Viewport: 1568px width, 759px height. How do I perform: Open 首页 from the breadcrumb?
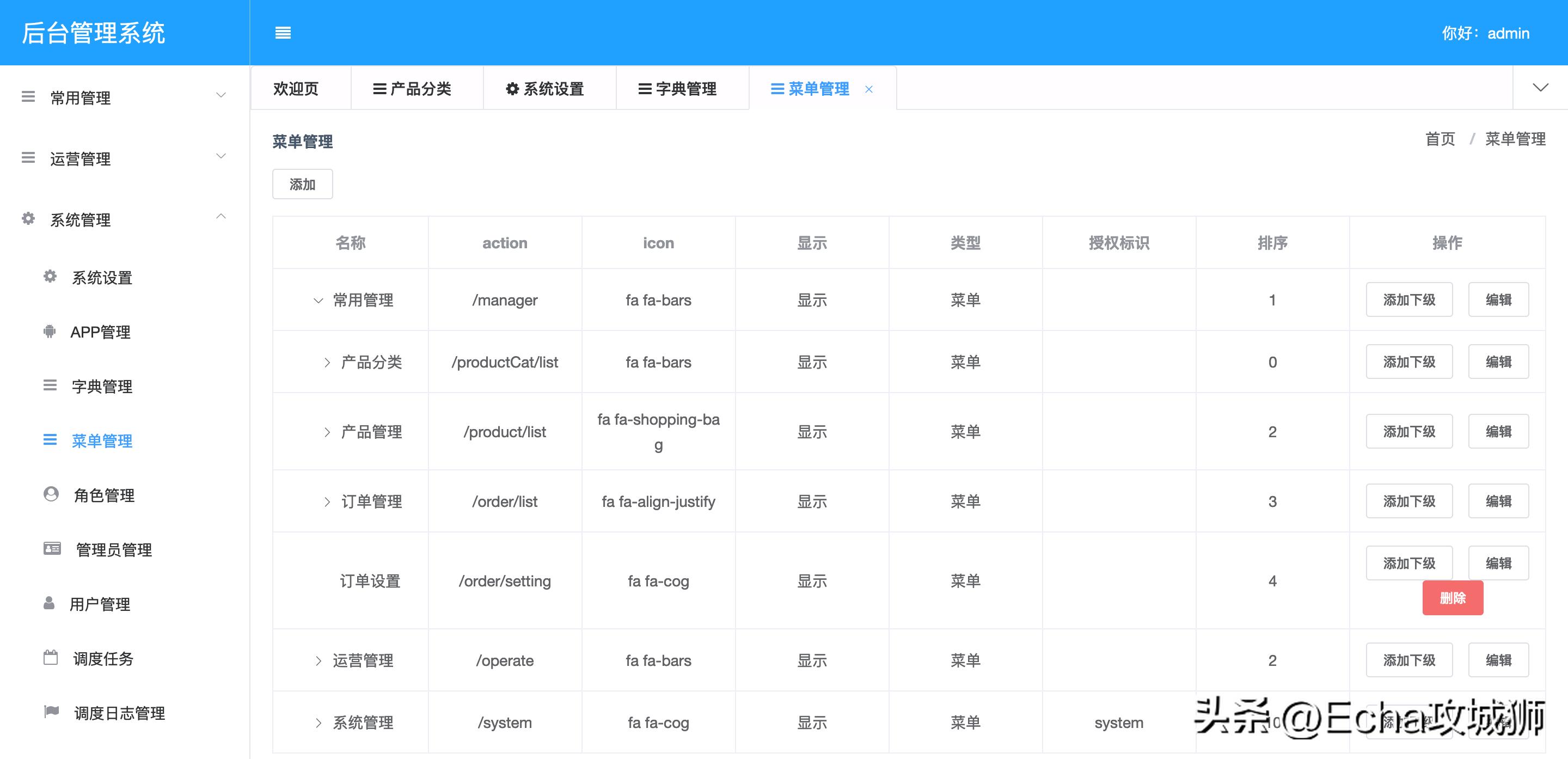(x=1440, y=139)
